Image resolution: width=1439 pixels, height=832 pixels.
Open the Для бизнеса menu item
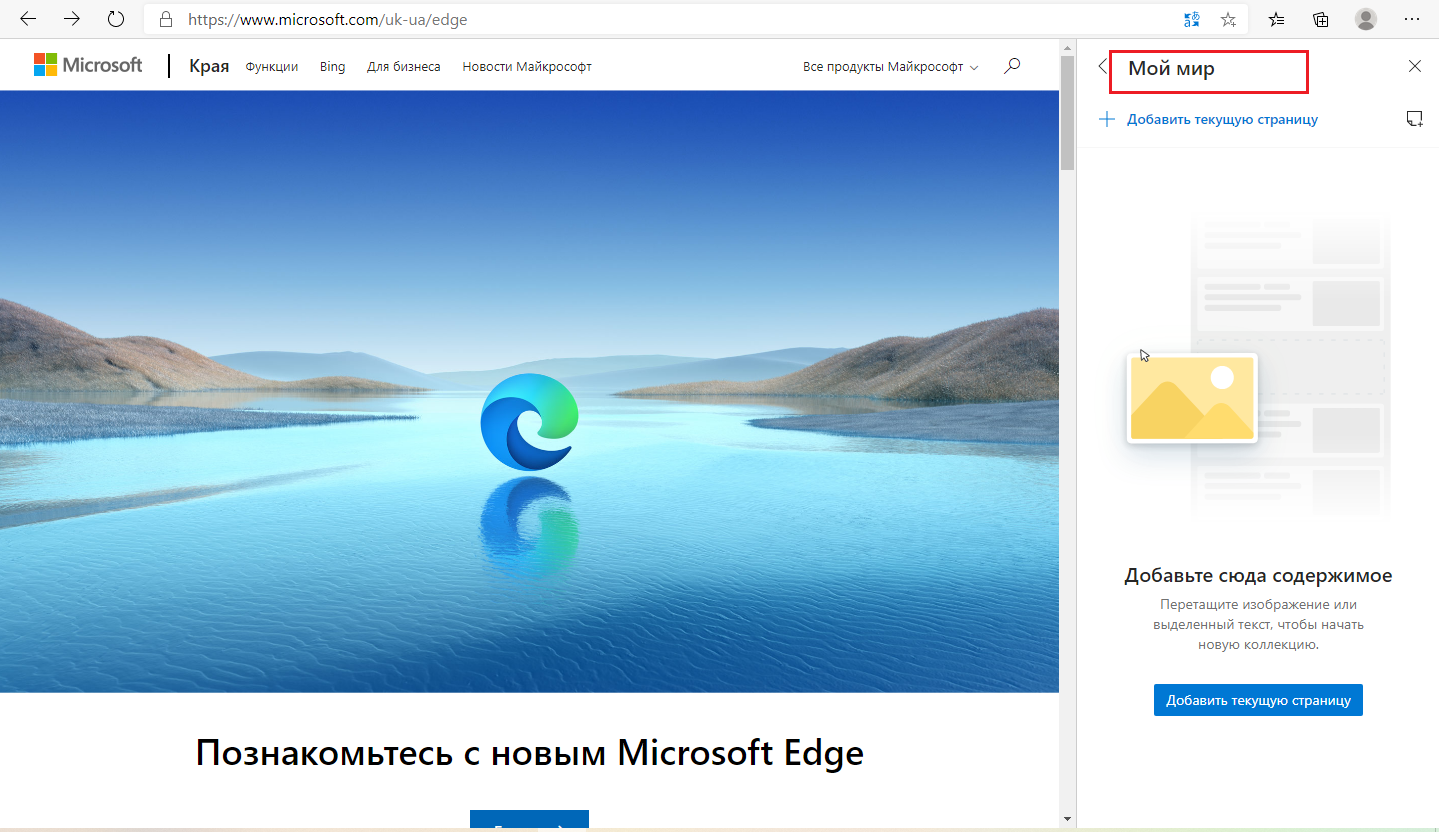[x=404, y=66]
